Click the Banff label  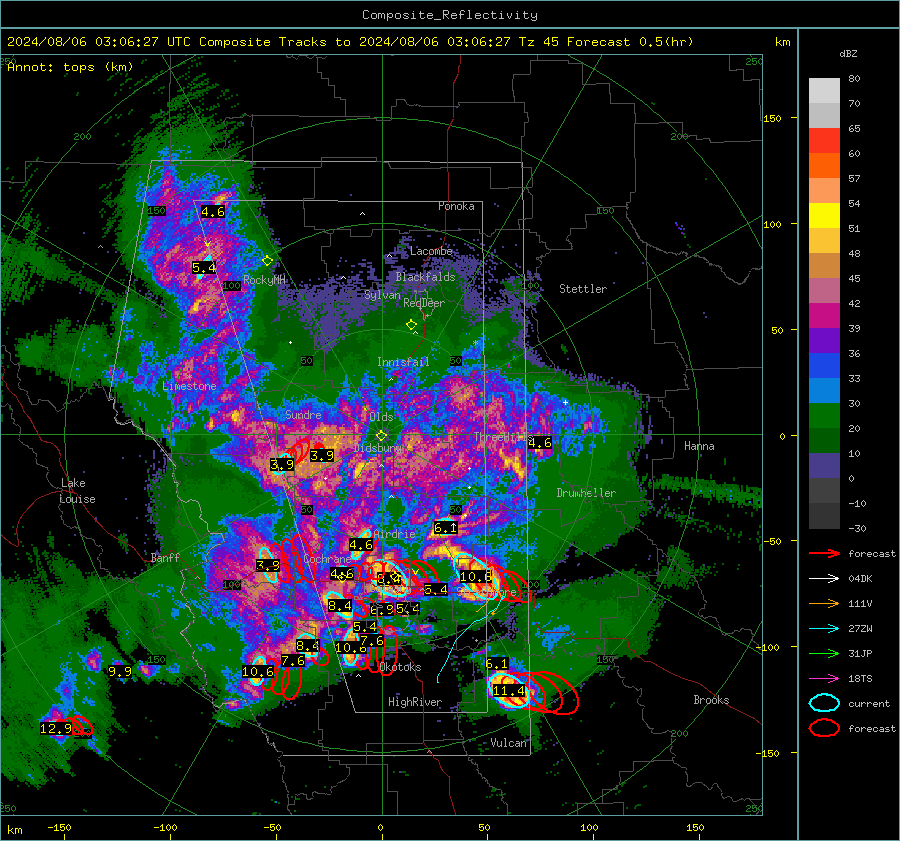point(165,557)
